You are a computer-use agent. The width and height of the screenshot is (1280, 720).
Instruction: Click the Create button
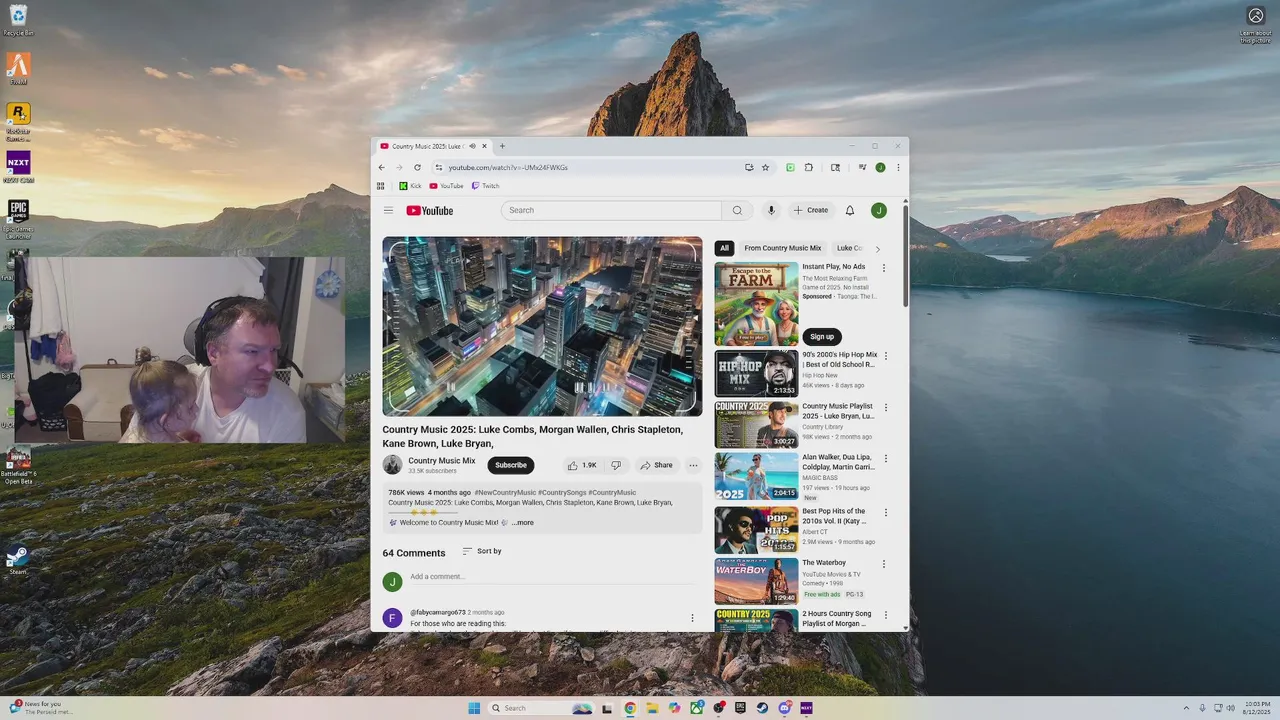(x=811, y=210)
